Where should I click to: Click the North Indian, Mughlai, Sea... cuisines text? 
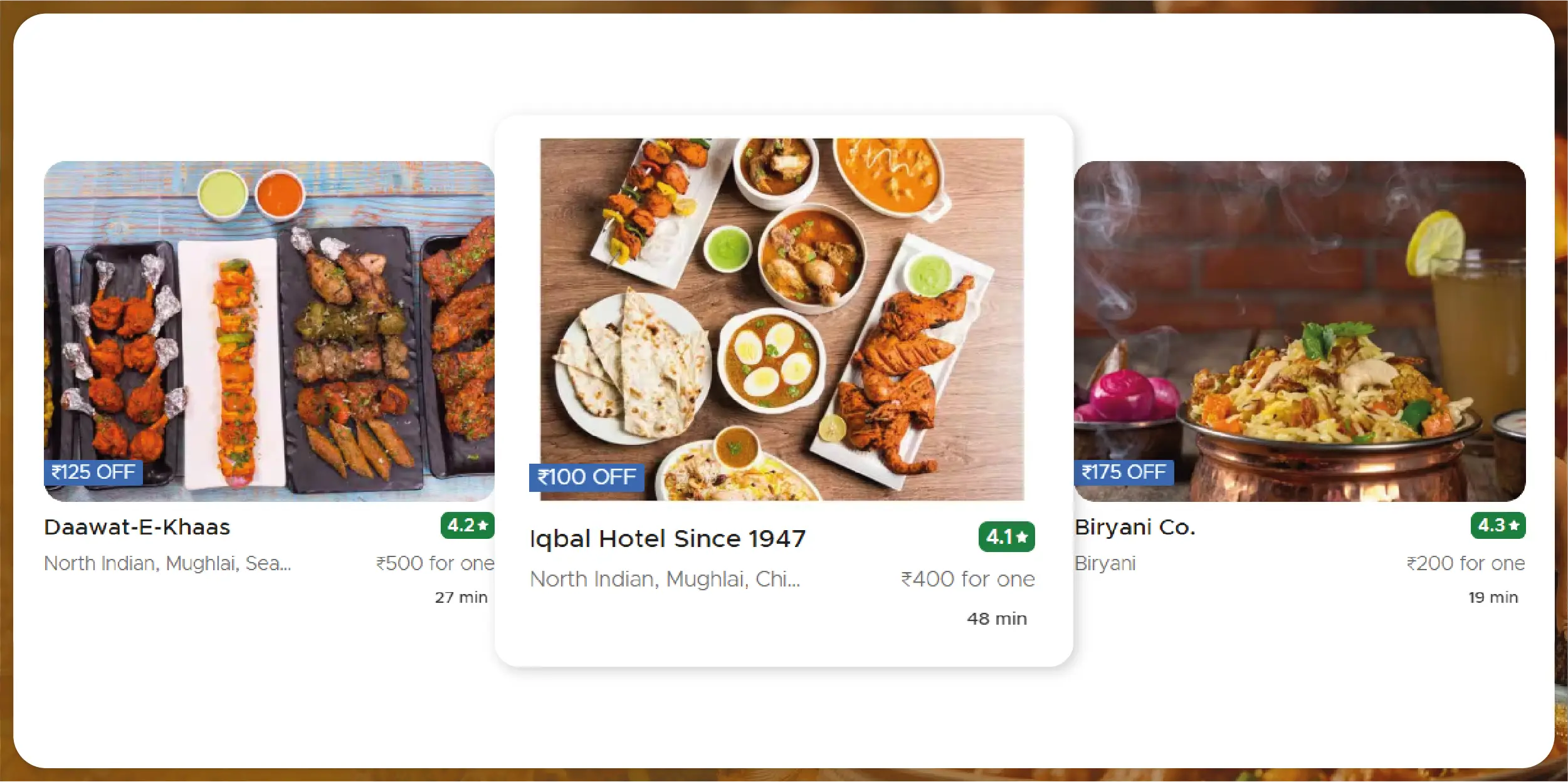click(167, 563)
